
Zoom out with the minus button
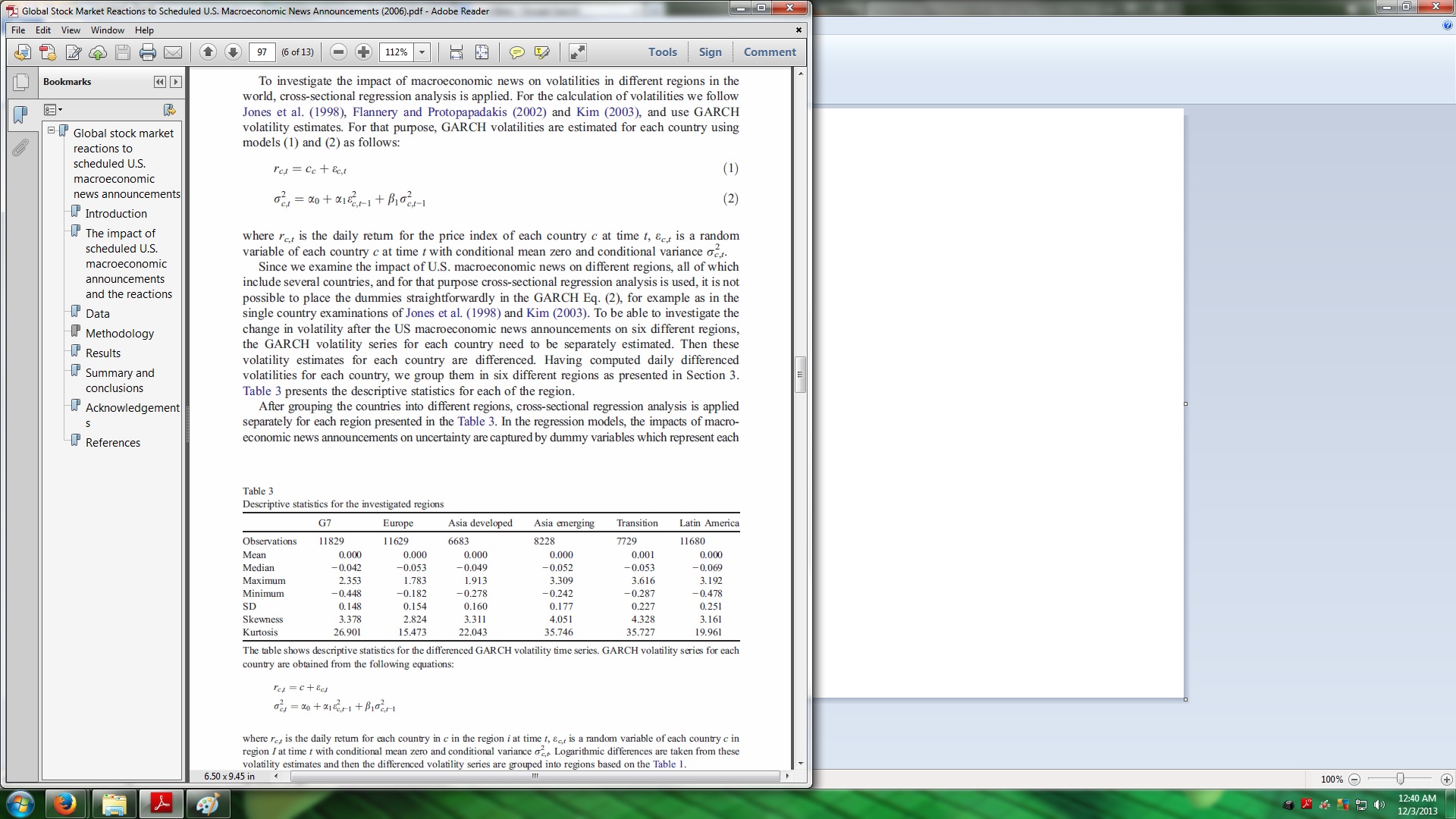point(339,52)
